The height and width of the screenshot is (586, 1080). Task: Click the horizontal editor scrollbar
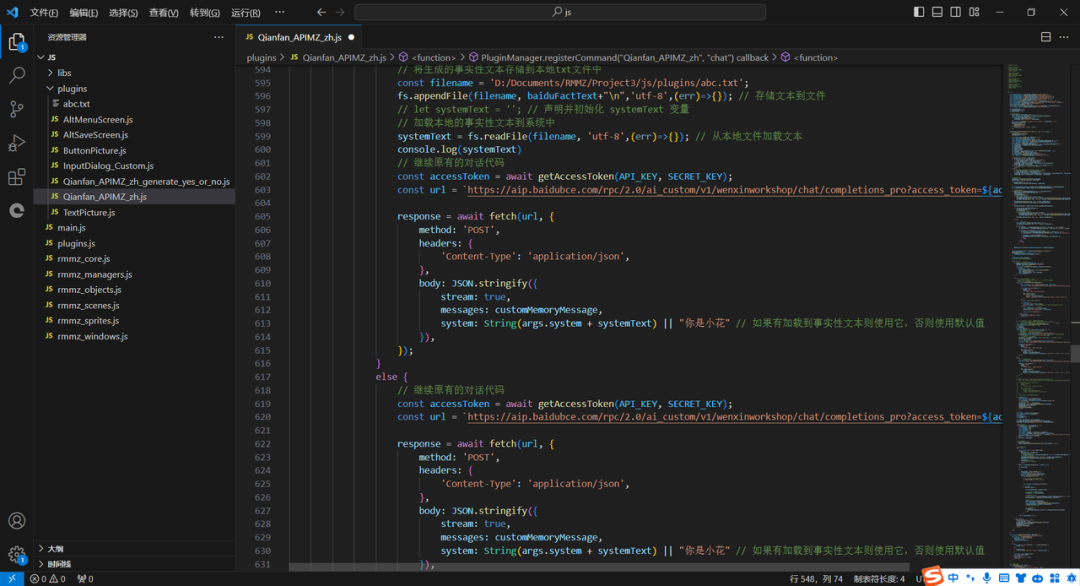click(x=599, y=567)
